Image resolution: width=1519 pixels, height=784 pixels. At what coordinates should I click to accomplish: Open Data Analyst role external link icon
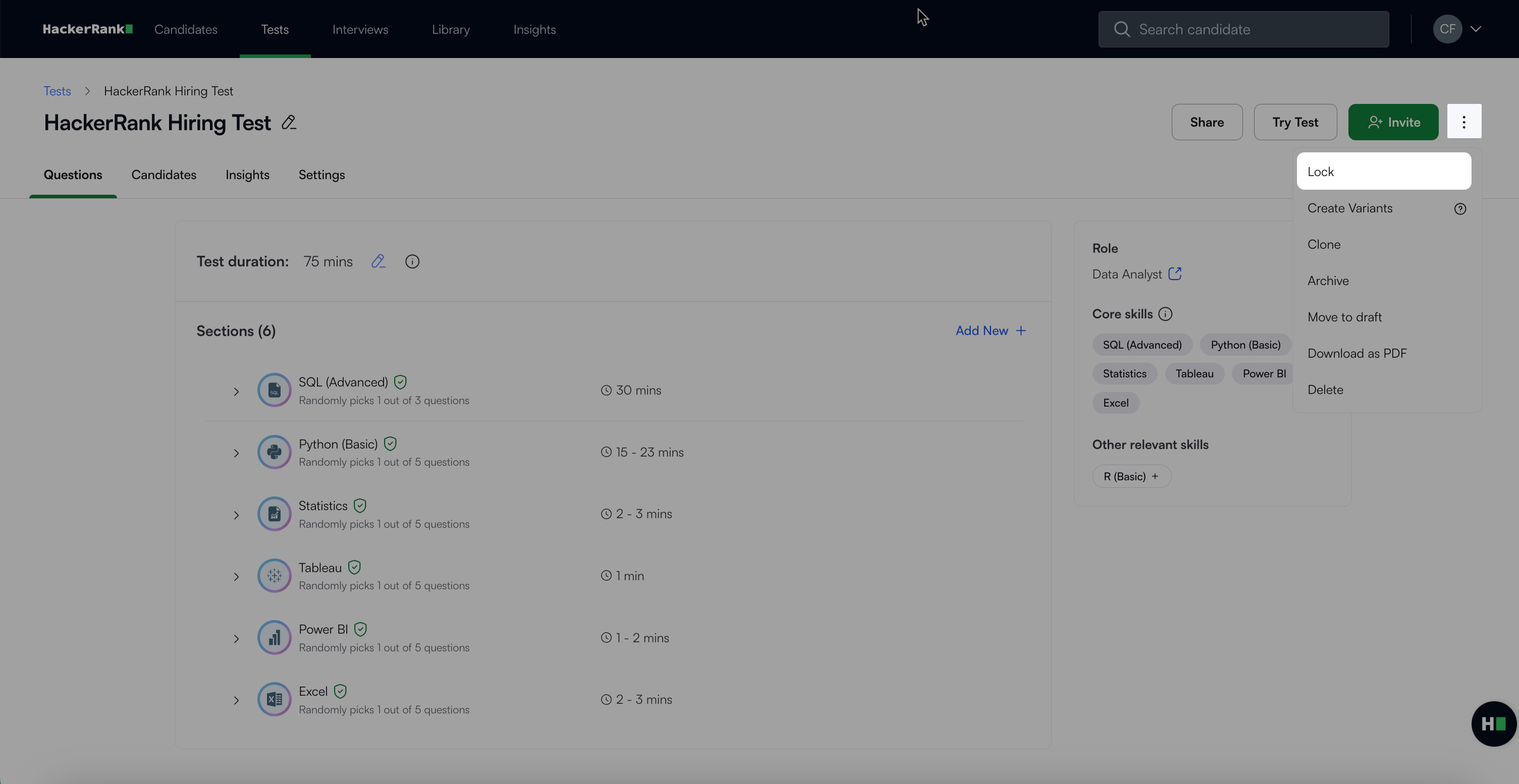coord(1175,273)
